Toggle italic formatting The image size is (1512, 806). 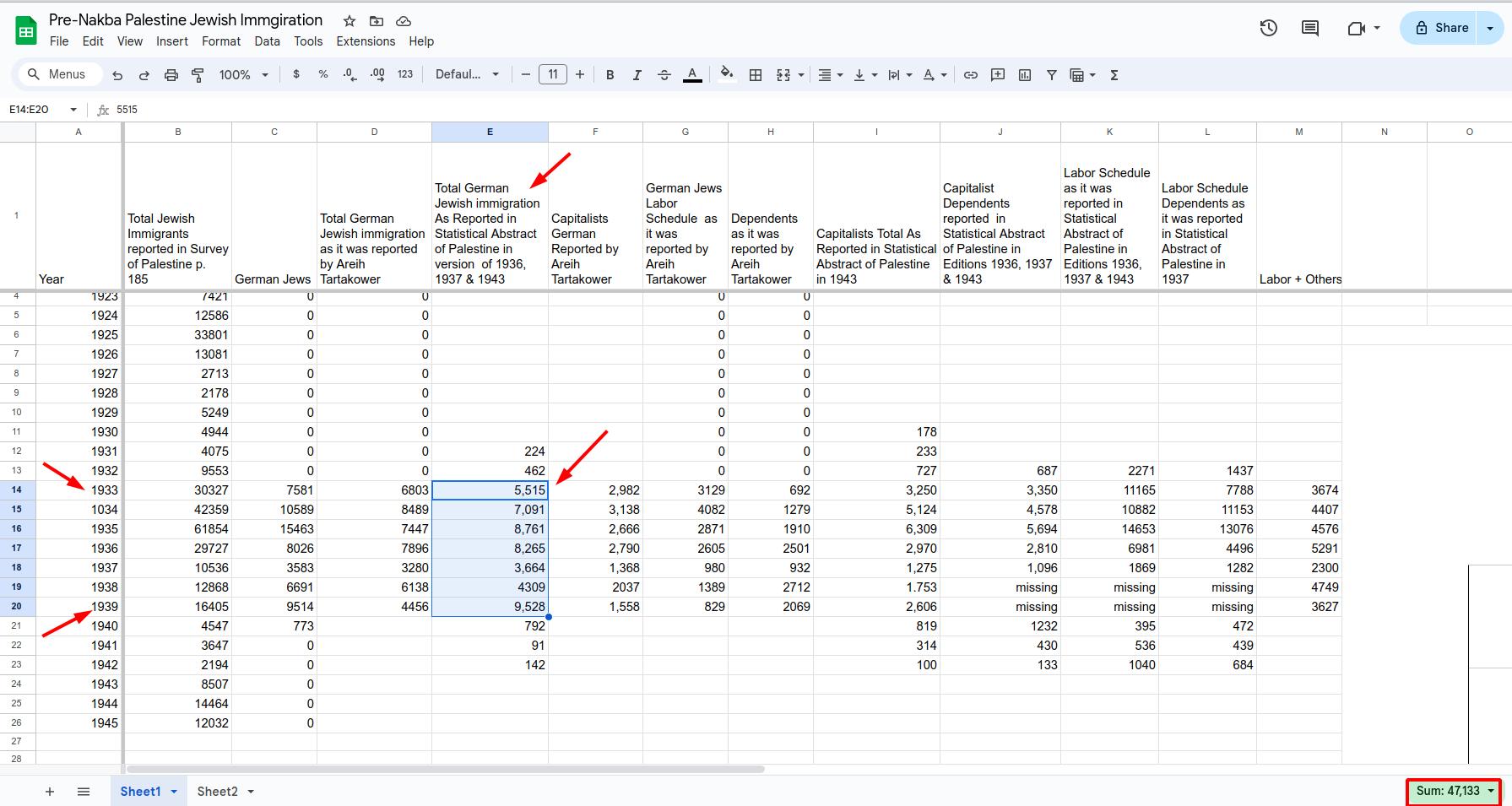pos(637,75)
